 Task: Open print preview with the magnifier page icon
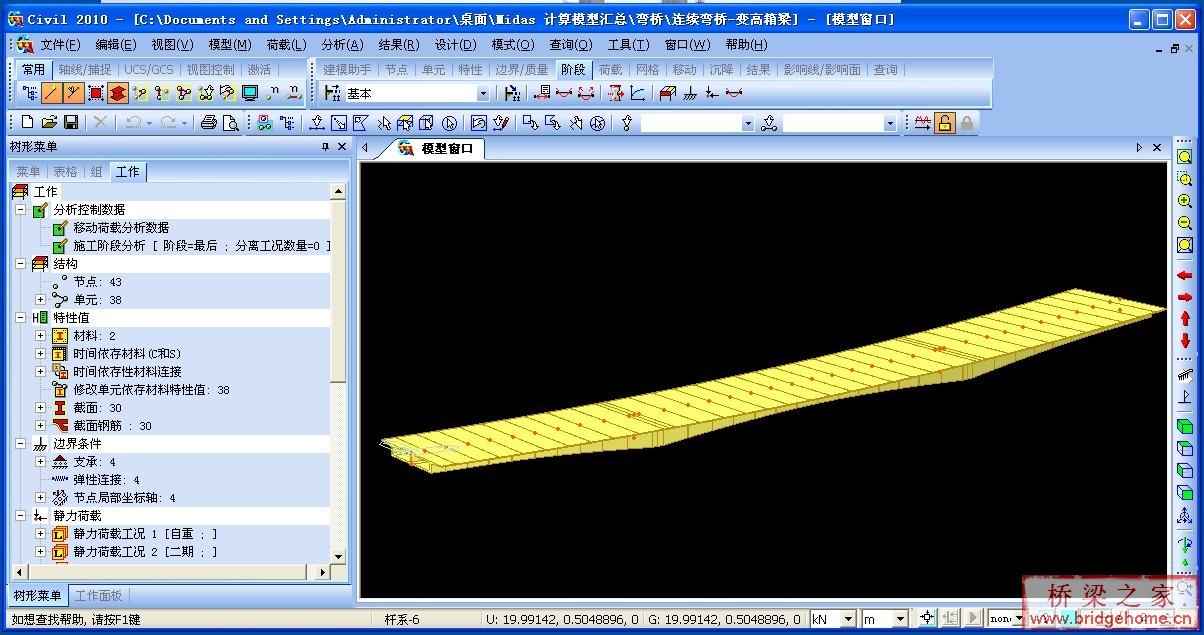coord(231,123)
